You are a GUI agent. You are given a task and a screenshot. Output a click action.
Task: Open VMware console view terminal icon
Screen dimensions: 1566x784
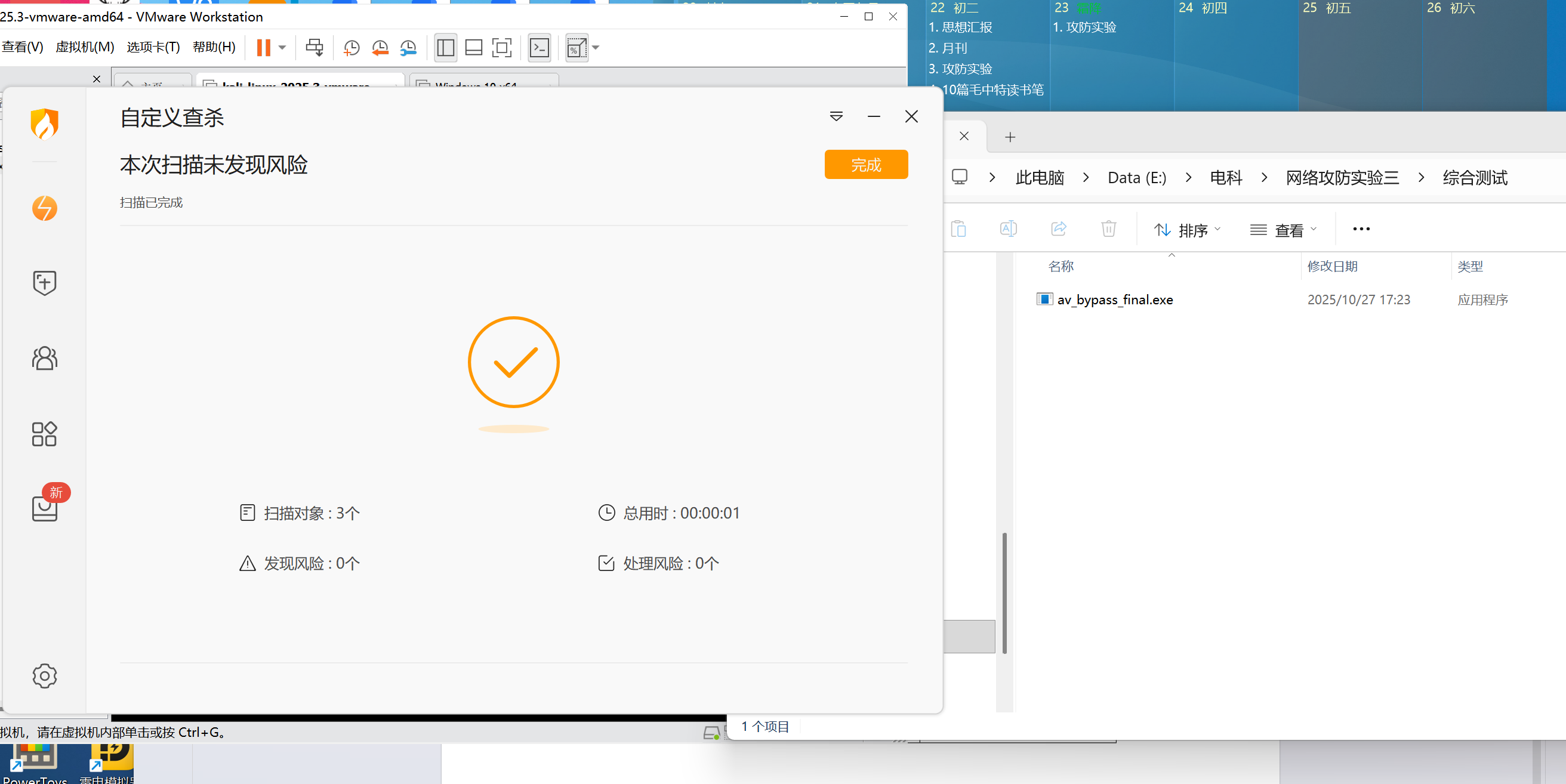(x=540, y=47)
